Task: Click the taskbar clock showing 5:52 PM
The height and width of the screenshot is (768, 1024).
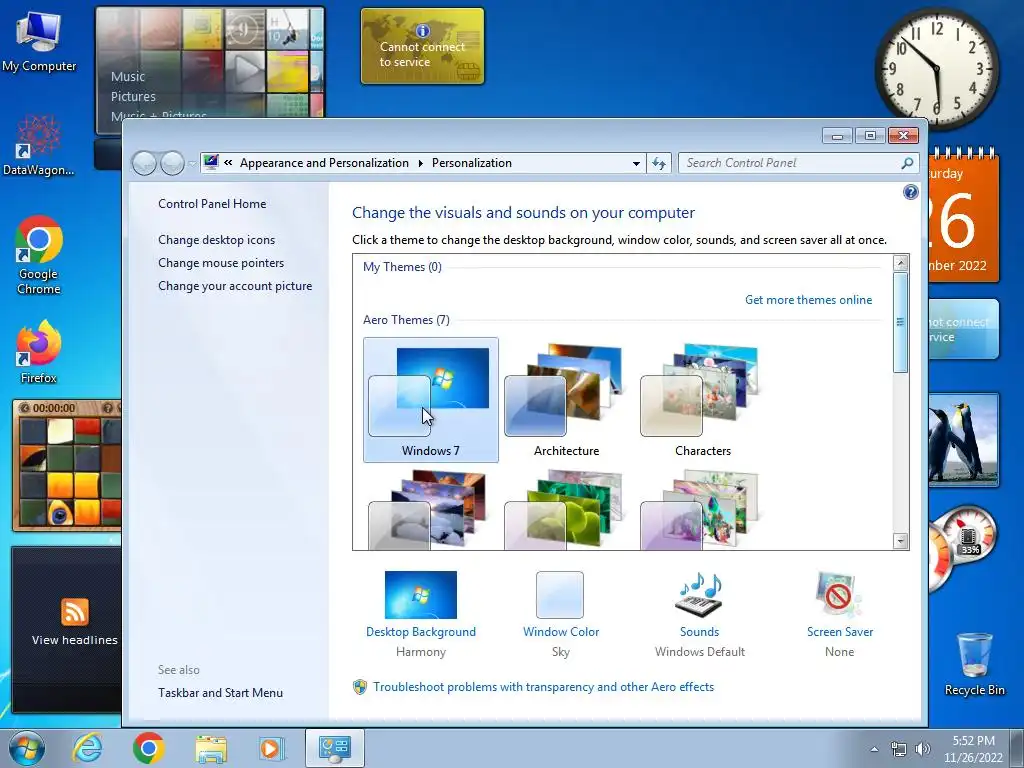Action: pos(973,748)
